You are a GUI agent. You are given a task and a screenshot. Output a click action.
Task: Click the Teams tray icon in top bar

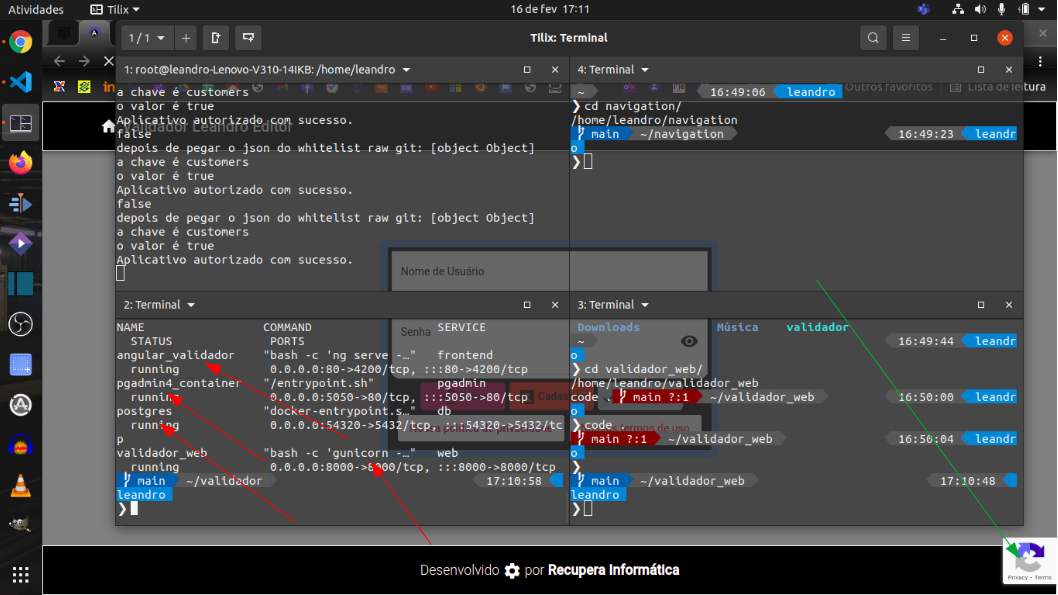coord(923,9)
